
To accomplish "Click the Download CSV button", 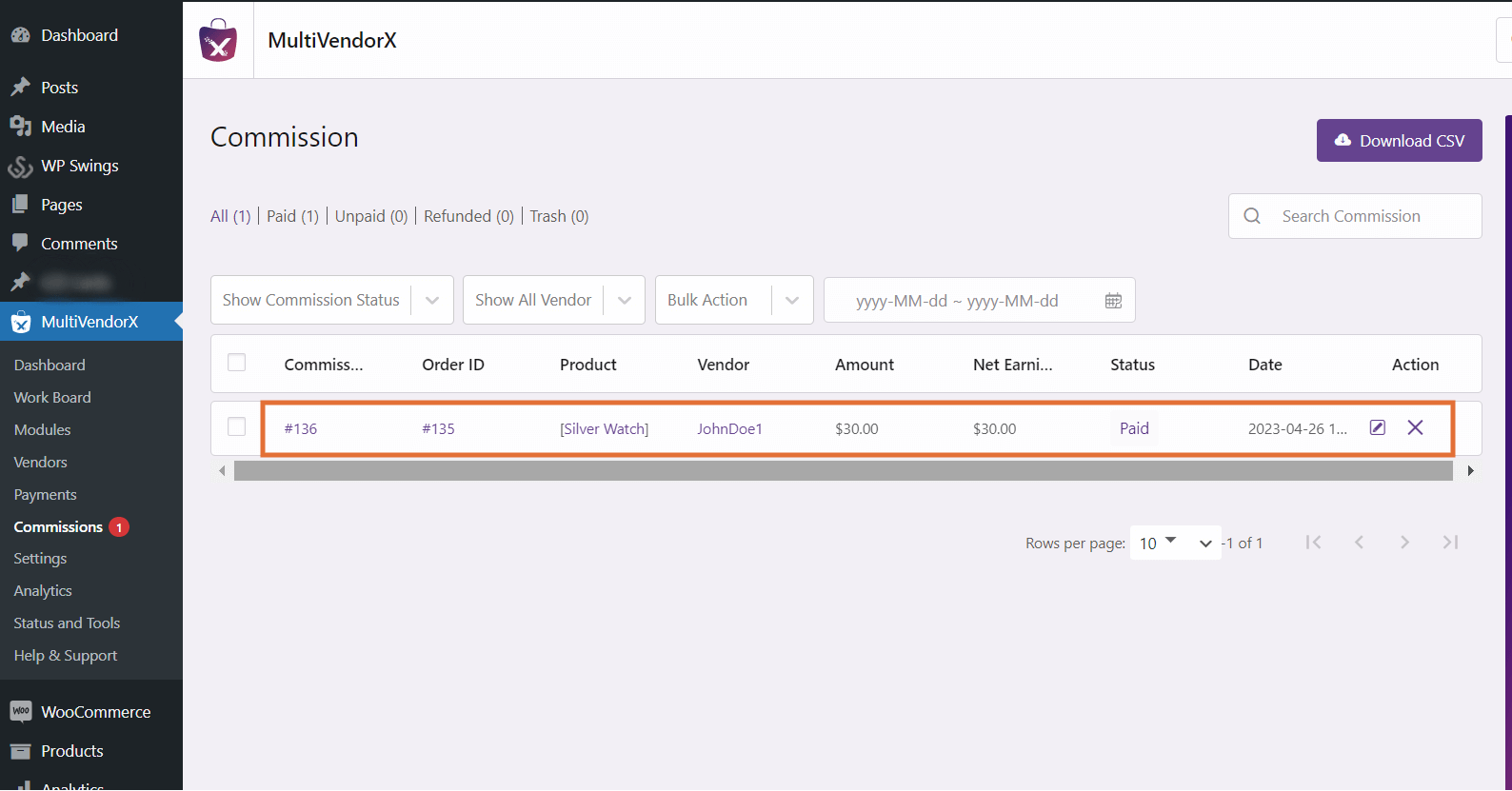I will [x=1399, y=140].
